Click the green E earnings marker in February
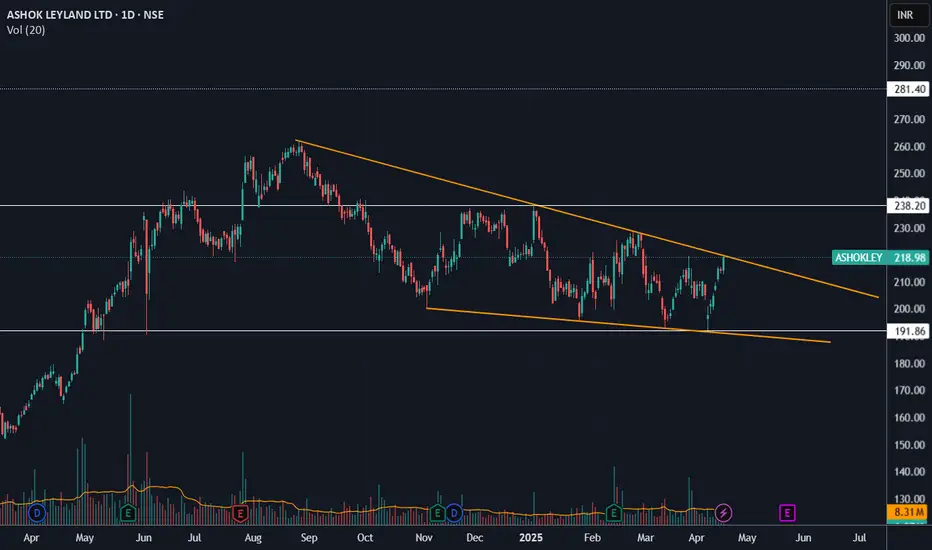Screen dimensions: 932x550 613,513
